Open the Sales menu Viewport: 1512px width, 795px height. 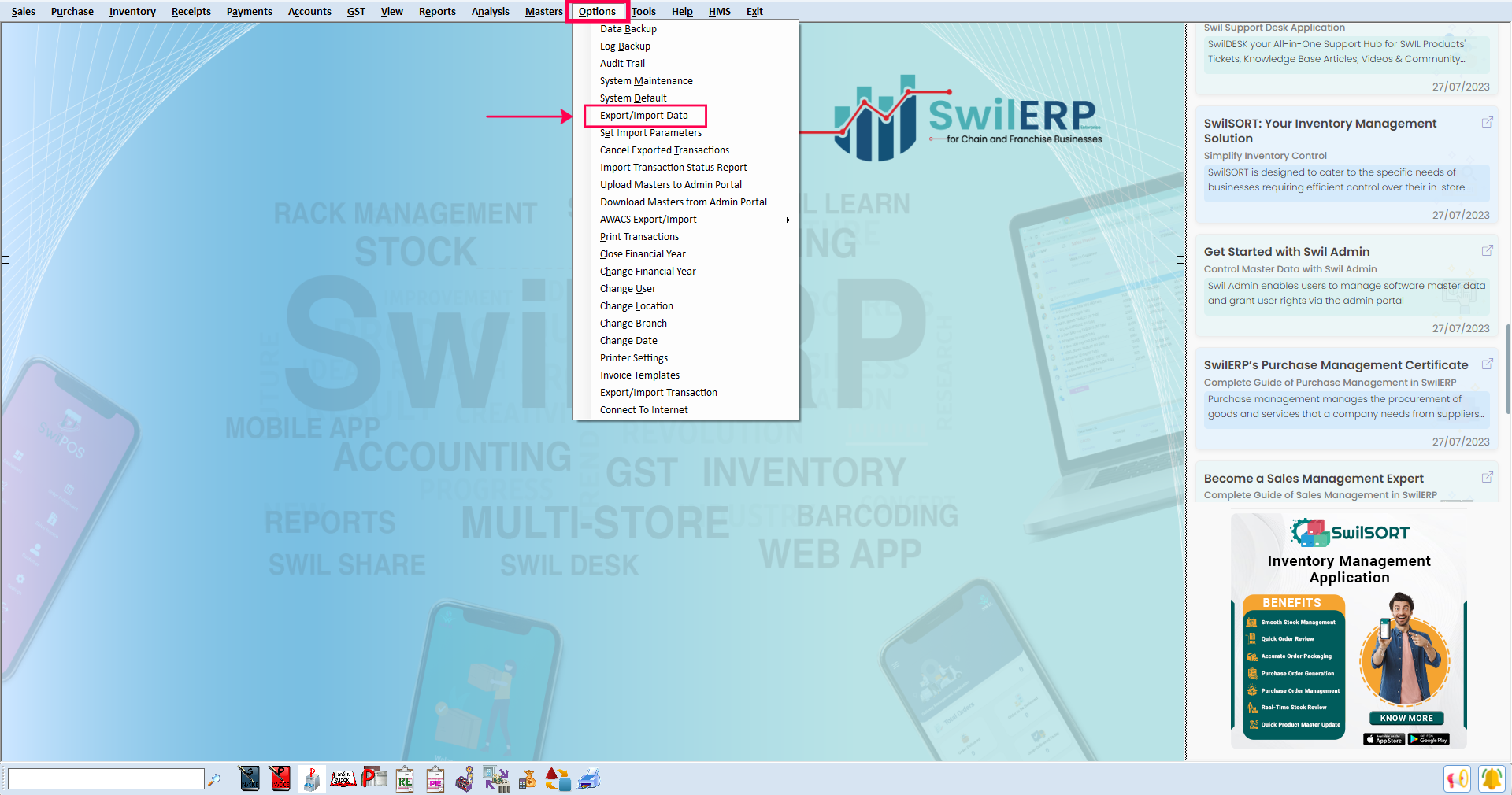24,11
